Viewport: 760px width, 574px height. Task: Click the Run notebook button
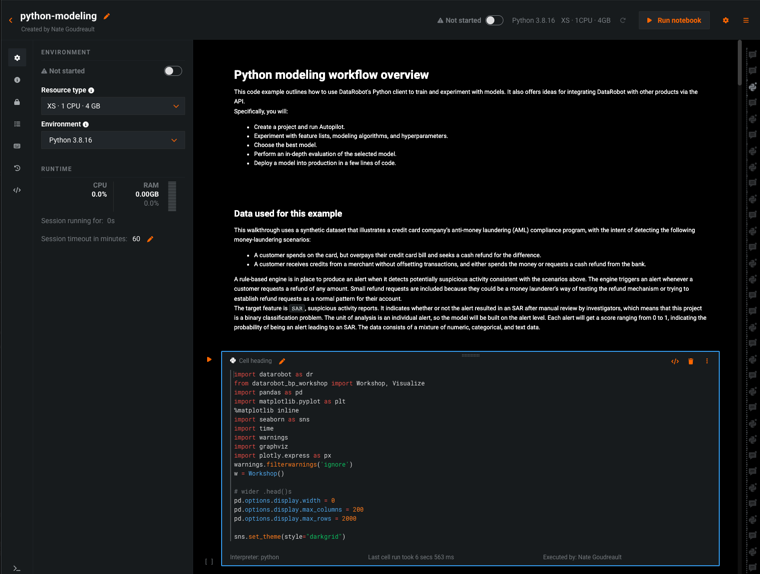(x=673, y=20)
